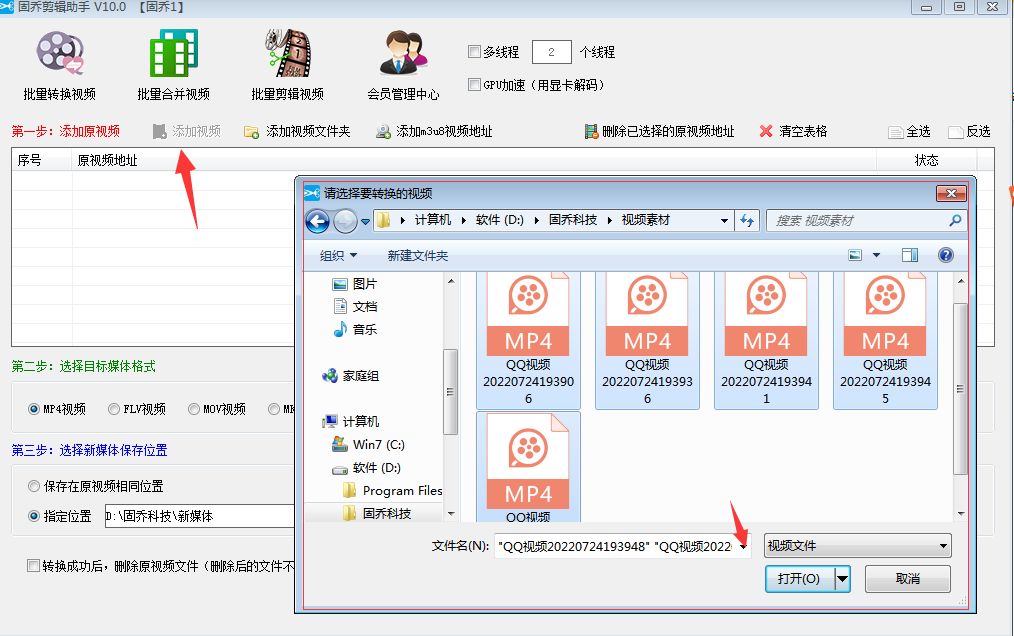
Task: Select the FLV视频 radio button
Action: pyautogui.click(x=114, y=409)
